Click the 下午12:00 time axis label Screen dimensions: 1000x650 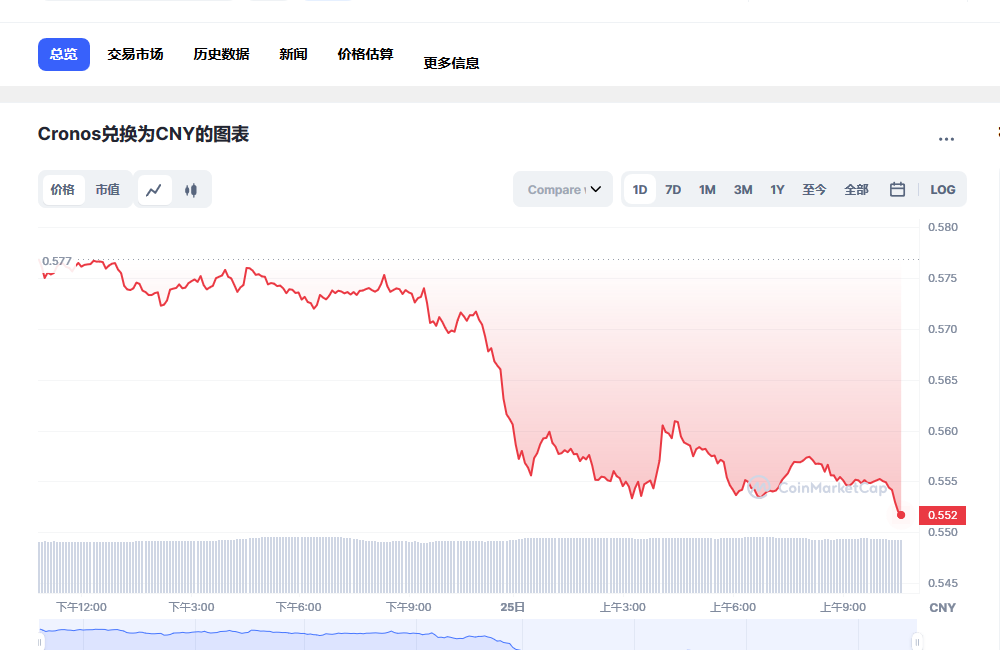click(82, 607)
